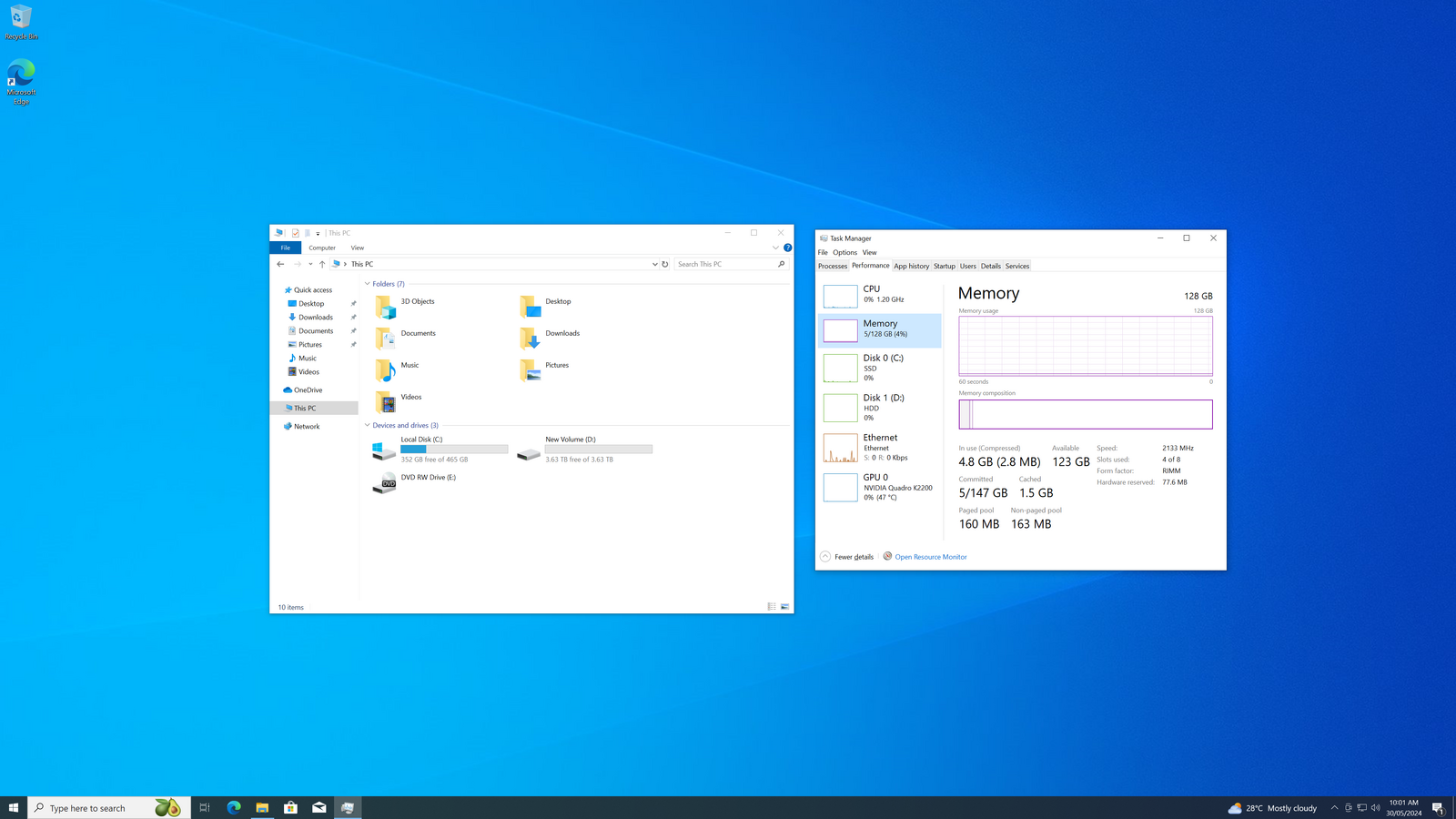Screen dimensions: 1456x819
Task: Open the Recent locations dropdown arrow
Action: tap(310, 264)
